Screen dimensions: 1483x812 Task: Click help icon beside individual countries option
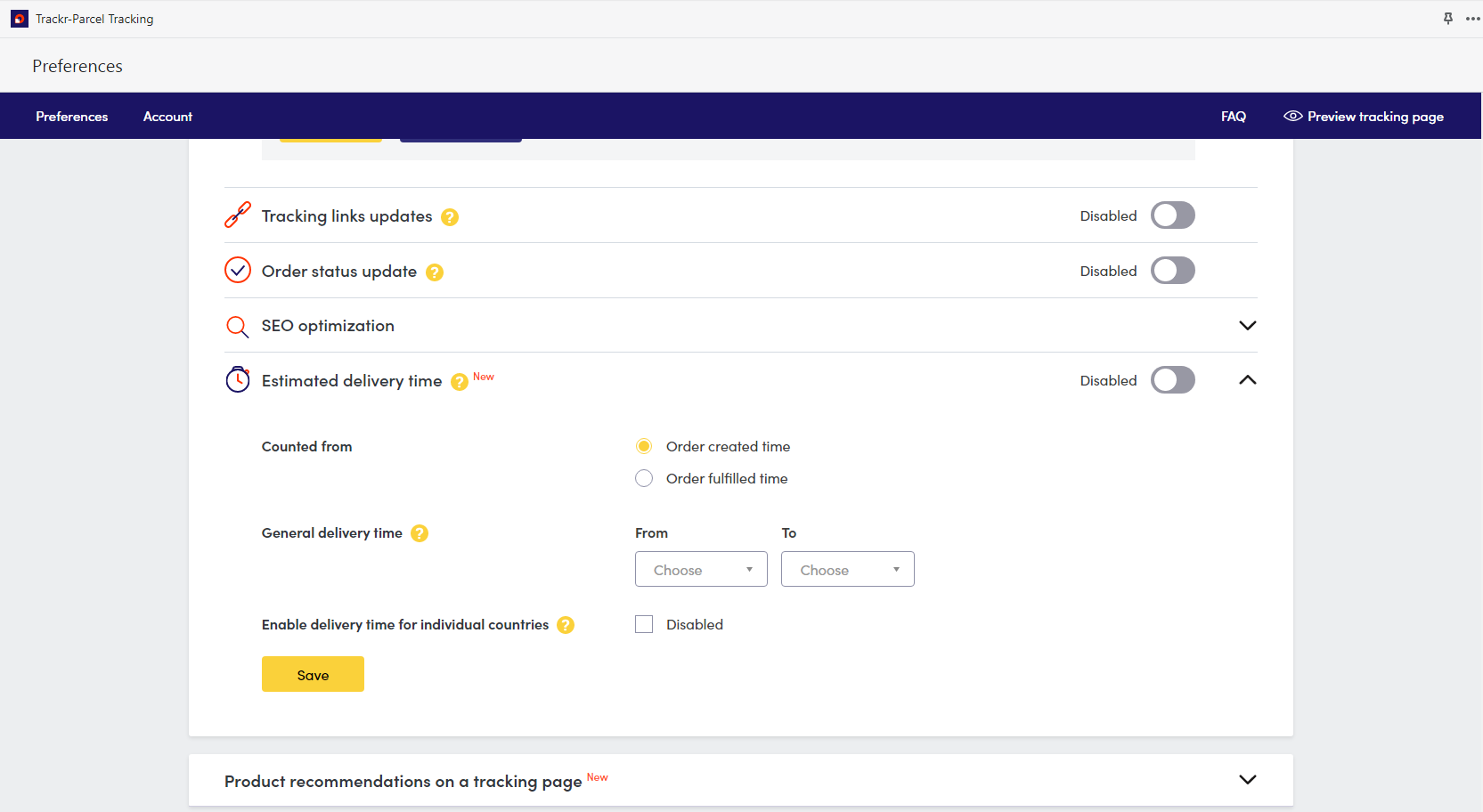tap(566, 625)
